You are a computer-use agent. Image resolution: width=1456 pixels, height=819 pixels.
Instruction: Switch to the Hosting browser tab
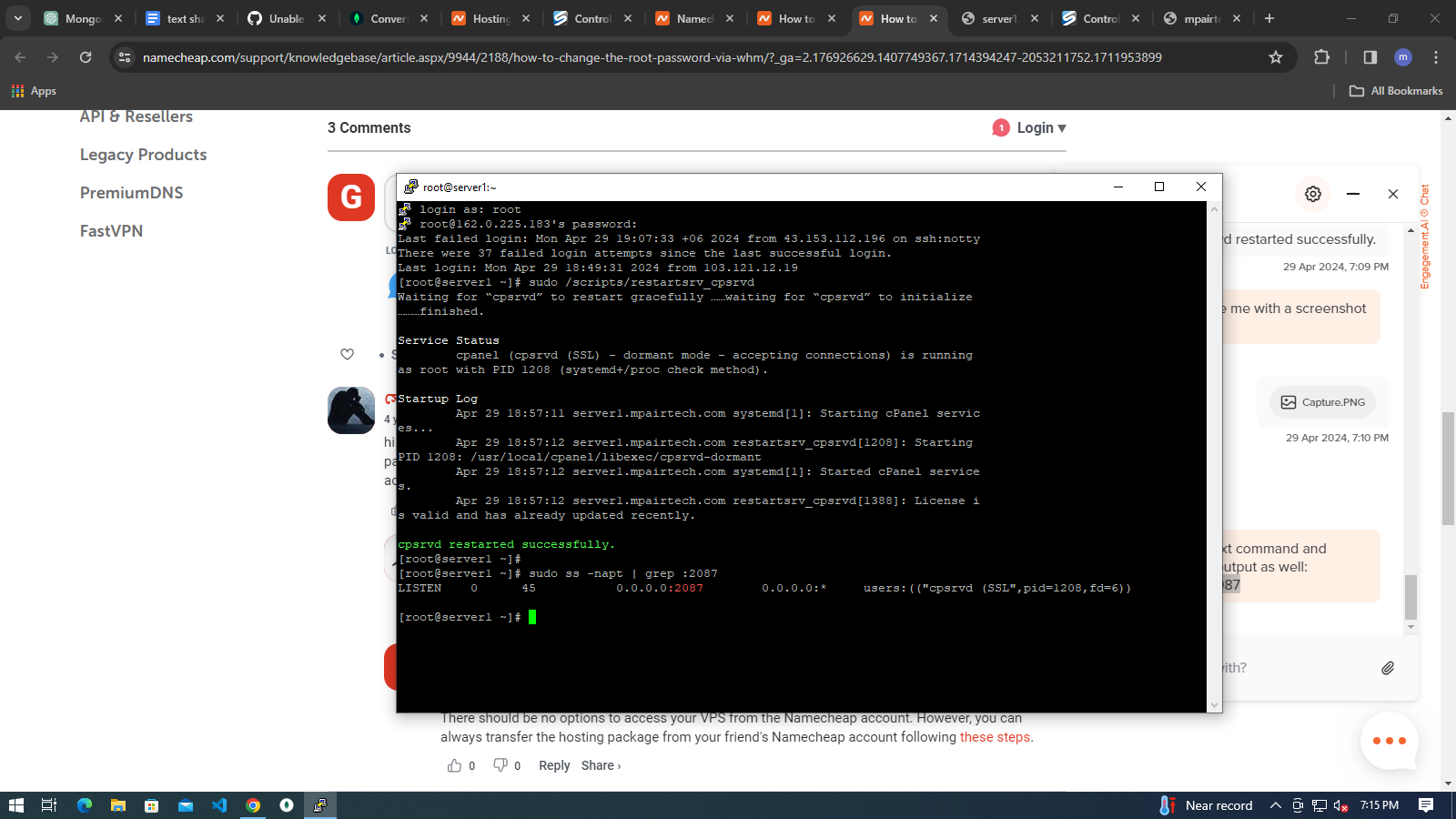(x=490, y=18)
